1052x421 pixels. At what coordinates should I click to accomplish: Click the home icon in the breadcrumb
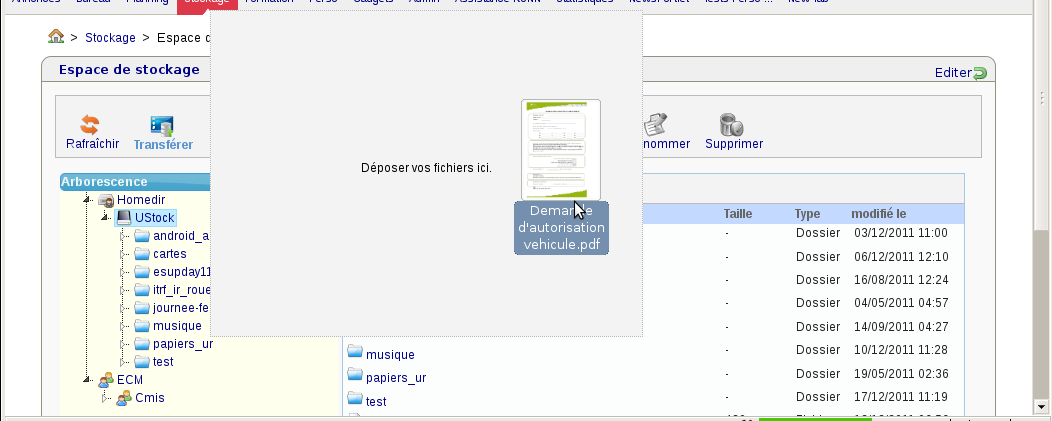click(57, 38)
